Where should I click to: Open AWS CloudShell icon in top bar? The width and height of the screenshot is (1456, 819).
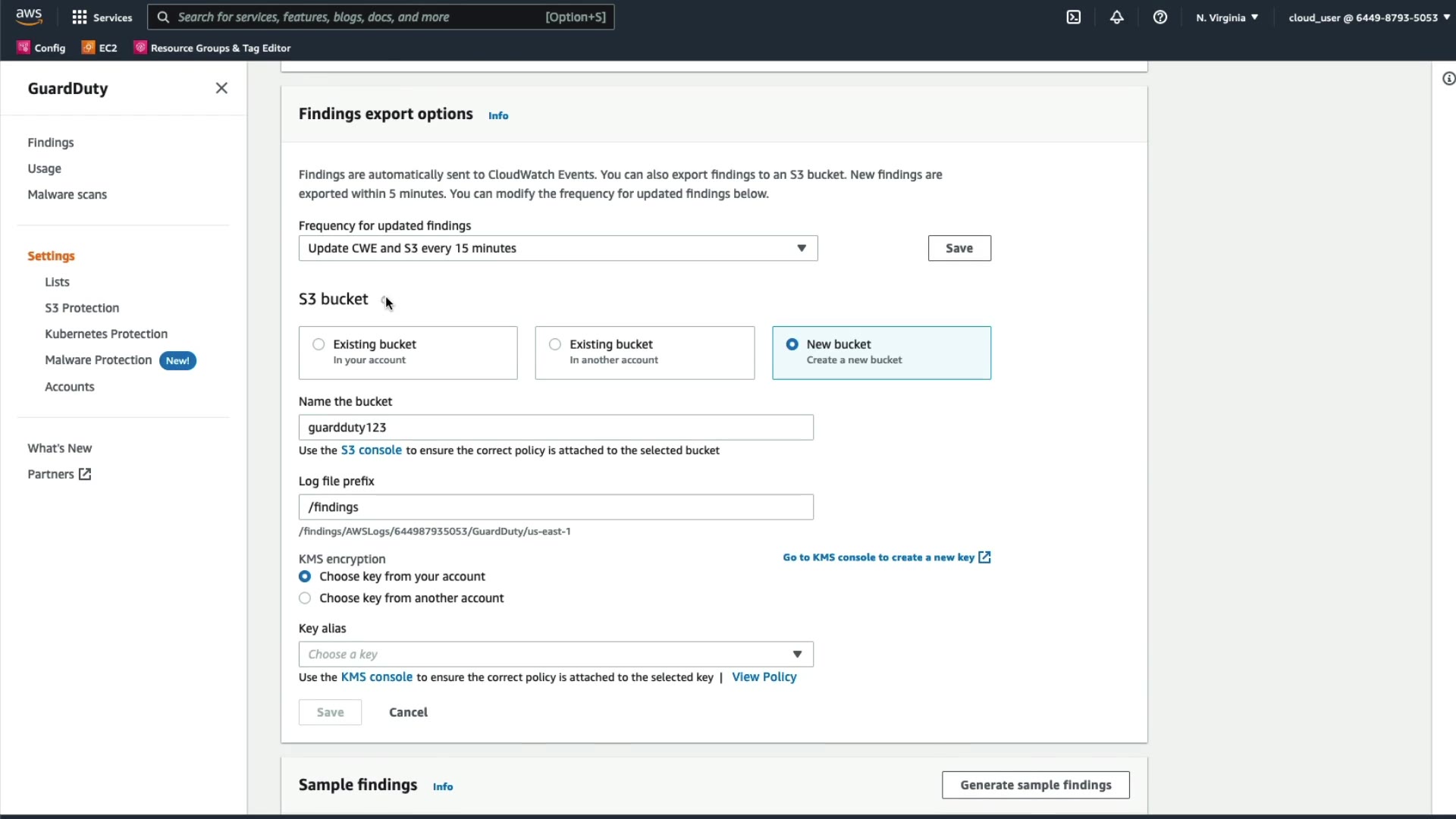(1073, 17)
